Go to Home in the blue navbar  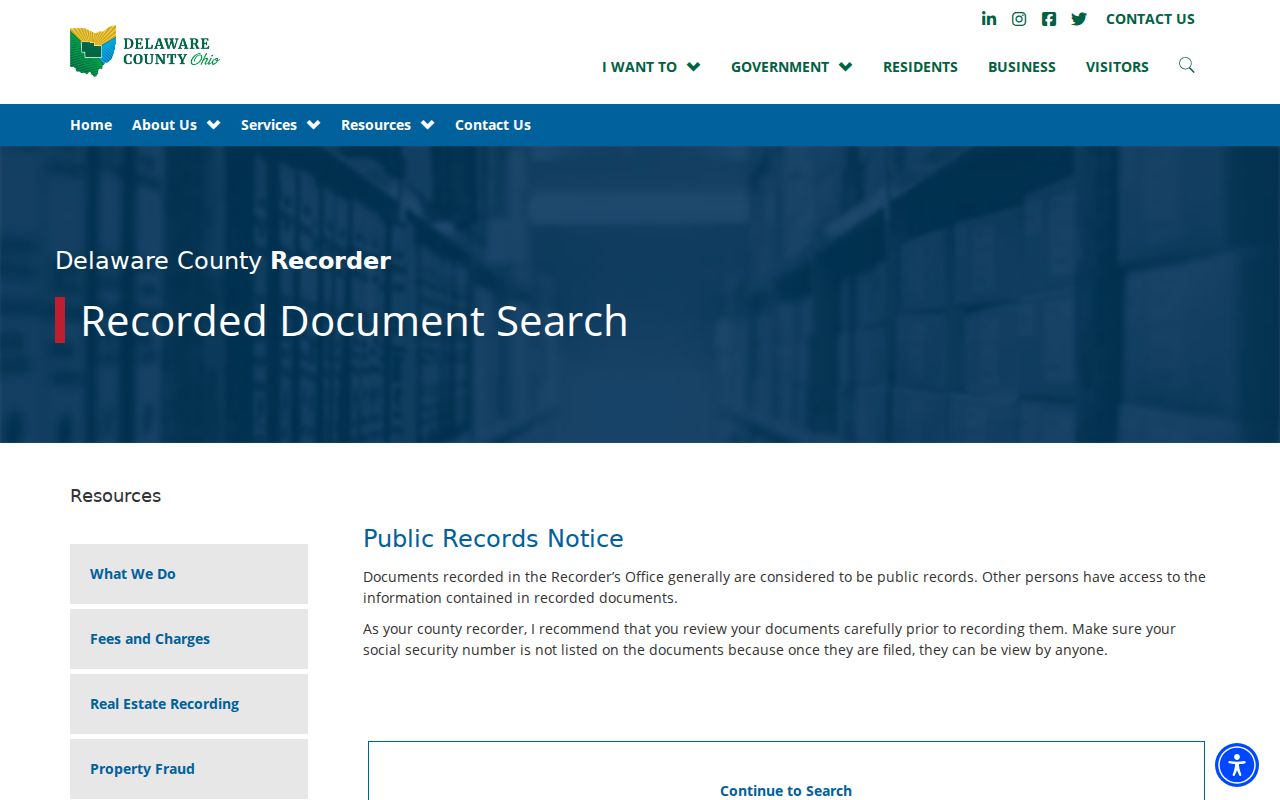pyautogui.click(x=91, y=125)
